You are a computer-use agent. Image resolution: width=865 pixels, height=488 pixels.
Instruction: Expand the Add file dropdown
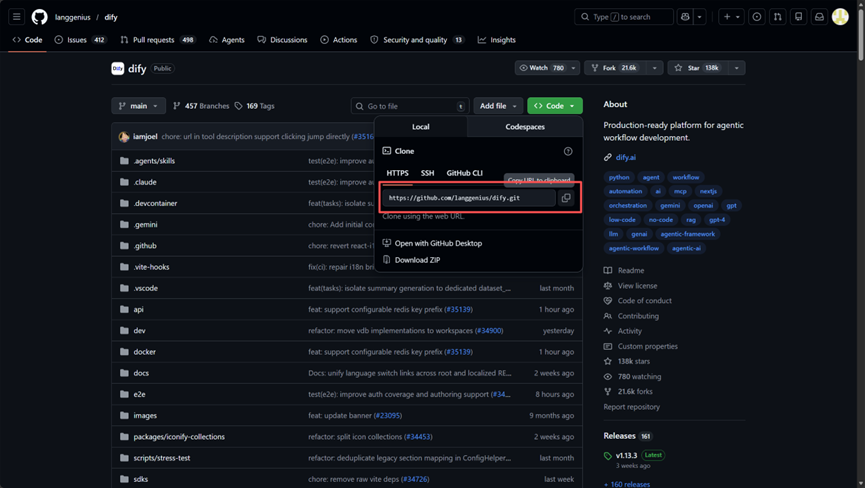tap(498, 106)
